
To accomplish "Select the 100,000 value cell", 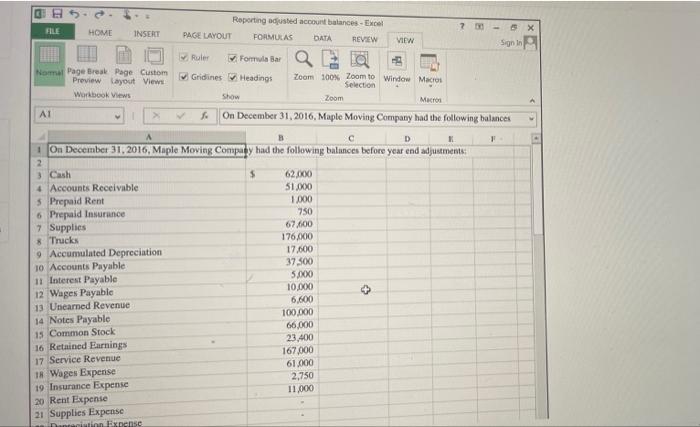I will 282,312.
